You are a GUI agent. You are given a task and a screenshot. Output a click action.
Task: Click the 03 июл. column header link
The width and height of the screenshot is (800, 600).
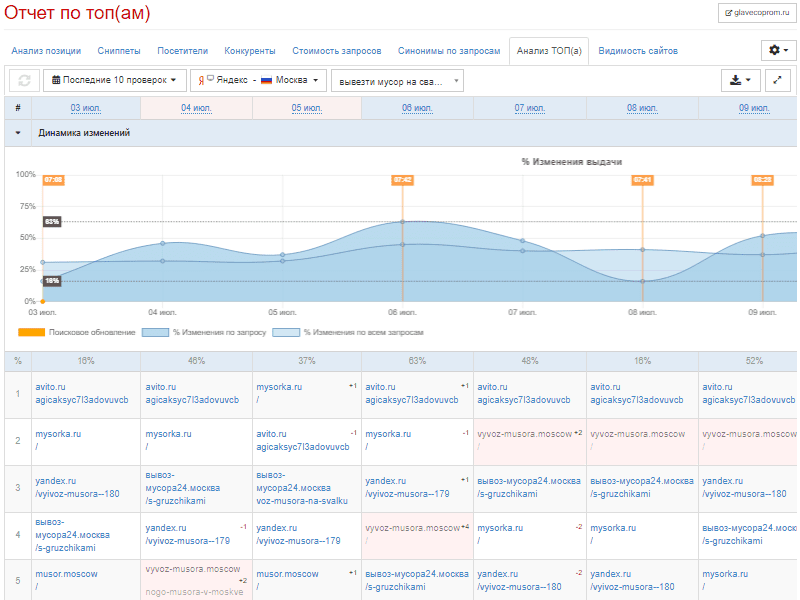(86, 108)
